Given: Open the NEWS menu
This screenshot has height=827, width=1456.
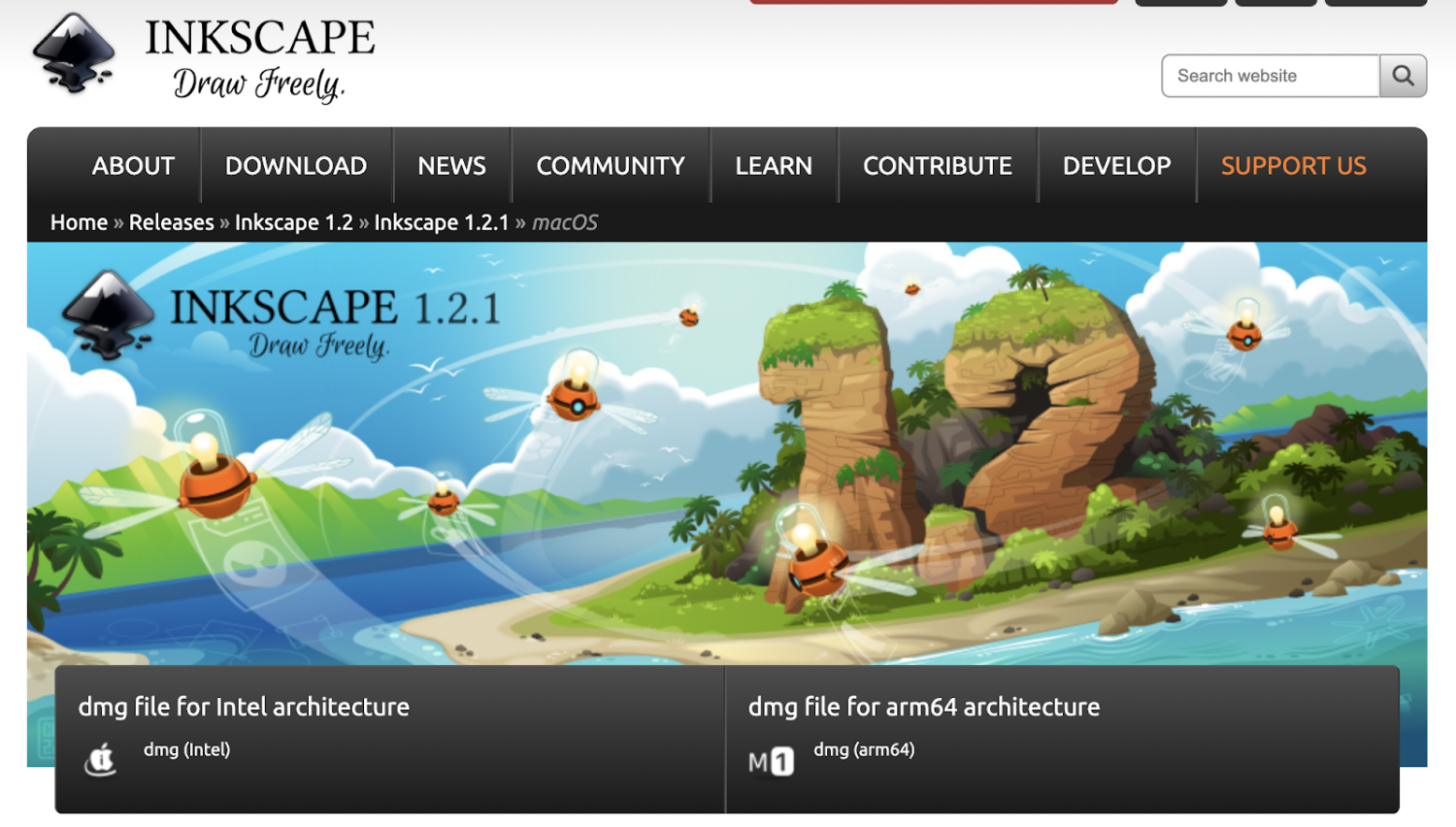Looking at the screenshot, I should (451, 165).
